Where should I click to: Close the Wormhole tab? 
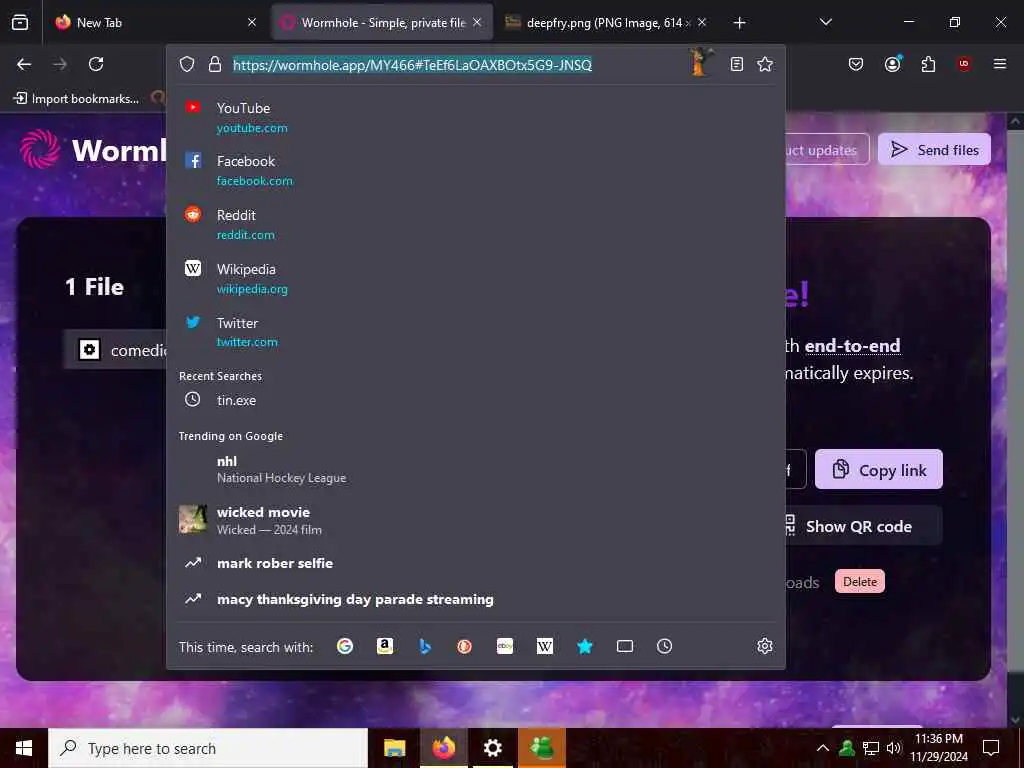click(477, 22)
